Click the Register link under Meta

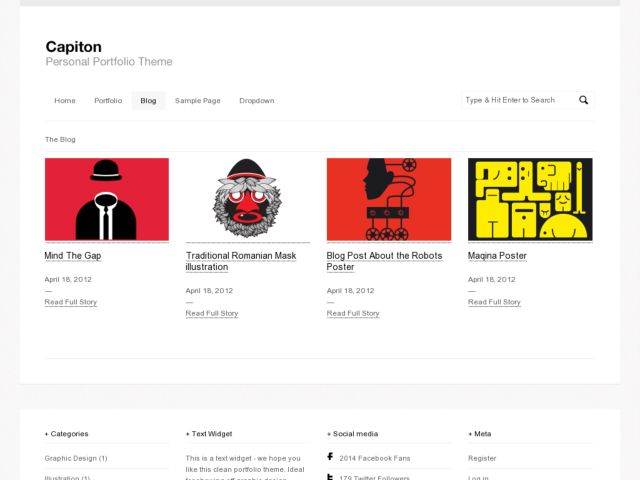[482, 458]
